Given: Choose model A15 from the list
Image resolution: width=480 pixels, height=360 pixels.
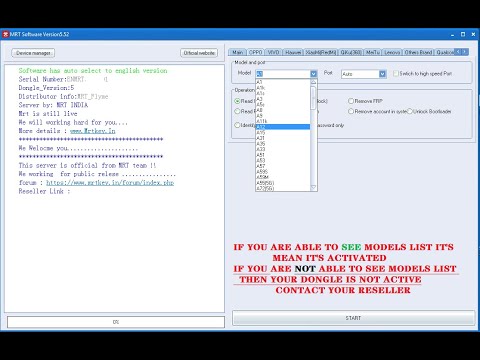Looking at the screenshot, I should pyautogui.click(x=283, y=133).
